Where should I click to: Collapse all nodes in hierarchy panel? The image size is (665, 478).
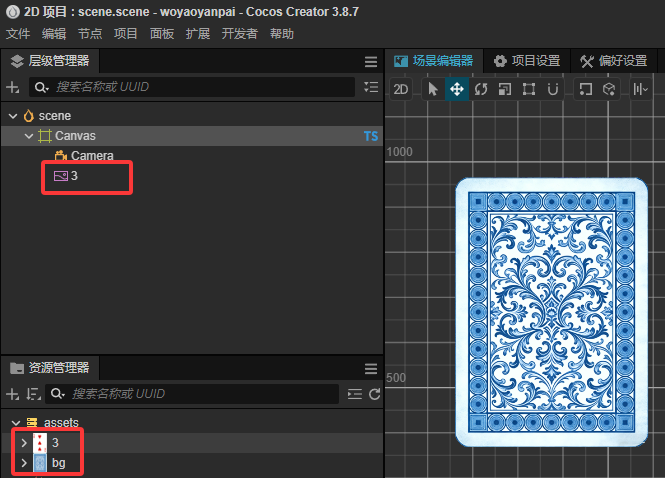[371, 87]
